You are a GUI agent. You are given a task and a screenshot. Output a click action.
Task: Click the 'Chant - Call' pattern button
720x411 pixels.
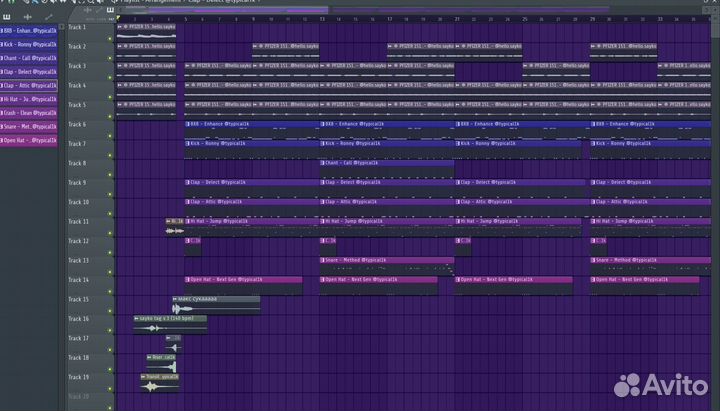(x=30, y=59)
